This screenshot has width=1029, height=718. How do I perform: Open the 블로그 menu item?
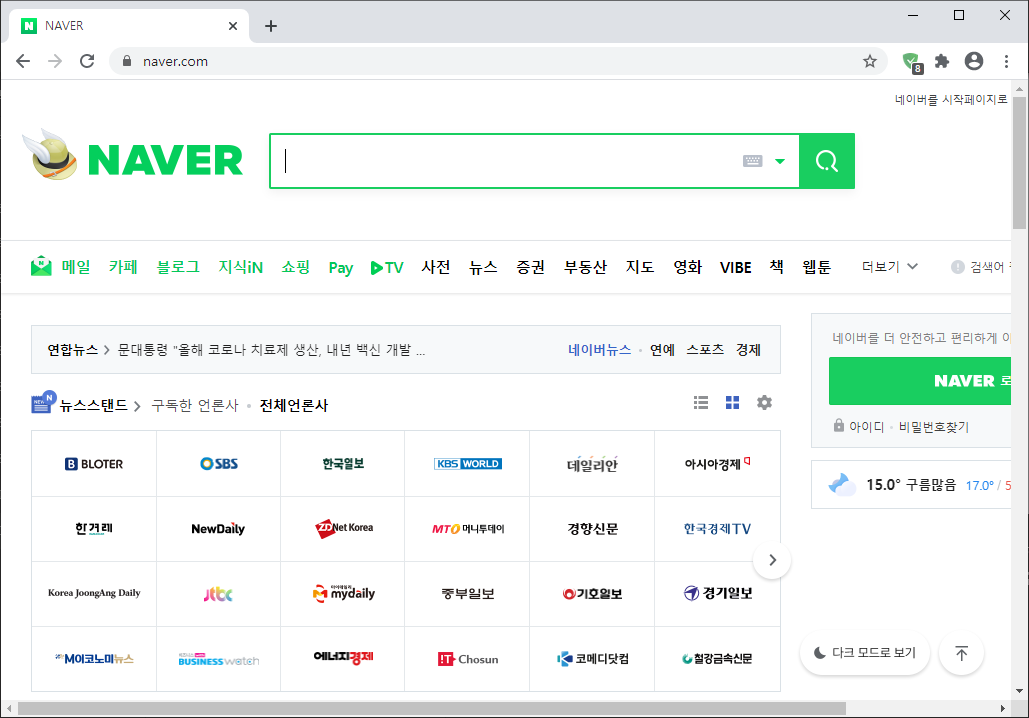(x=178, y=266)
